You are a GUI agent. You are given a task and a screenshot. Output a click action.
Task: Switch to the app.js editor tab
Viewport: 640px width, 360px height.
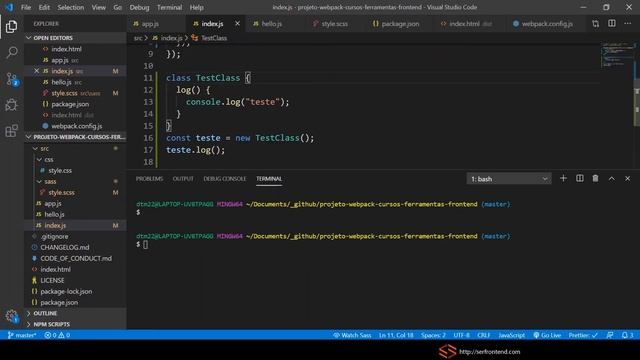[156, 24]
